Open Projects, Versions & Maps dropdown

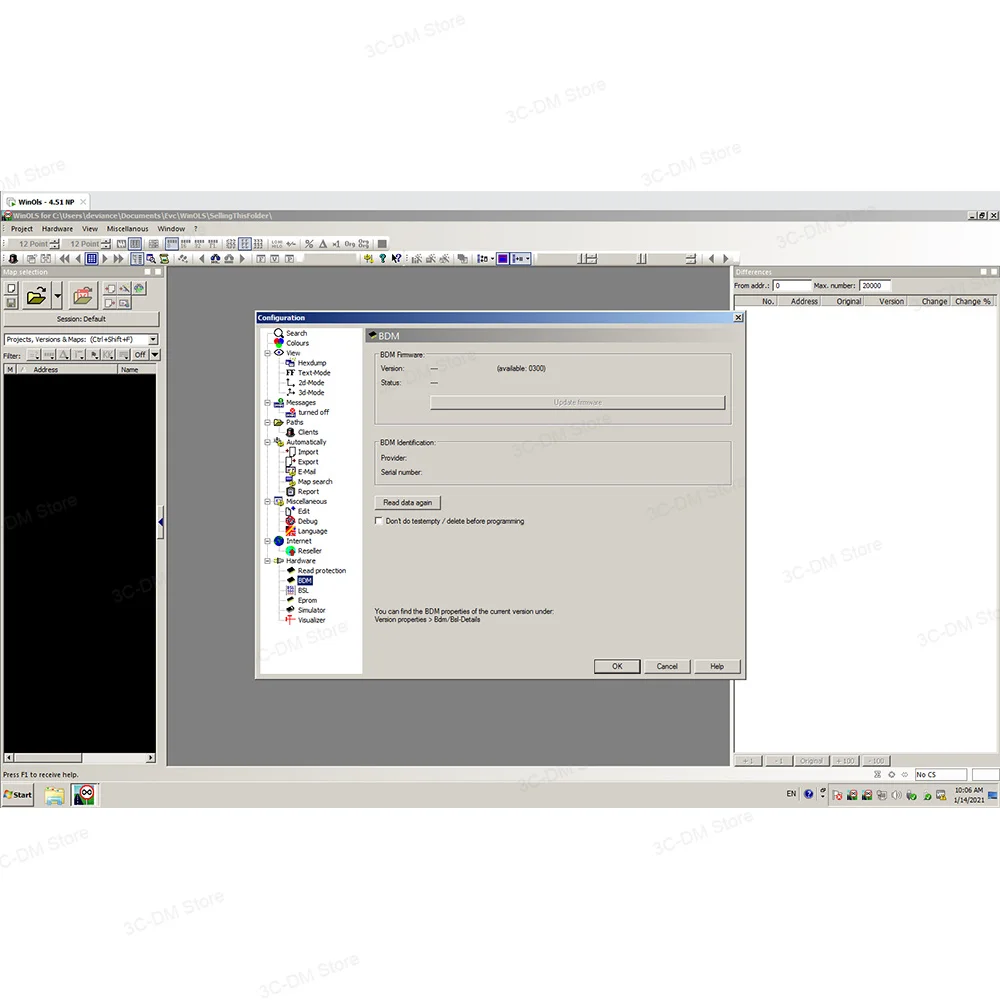coord(153,339)
